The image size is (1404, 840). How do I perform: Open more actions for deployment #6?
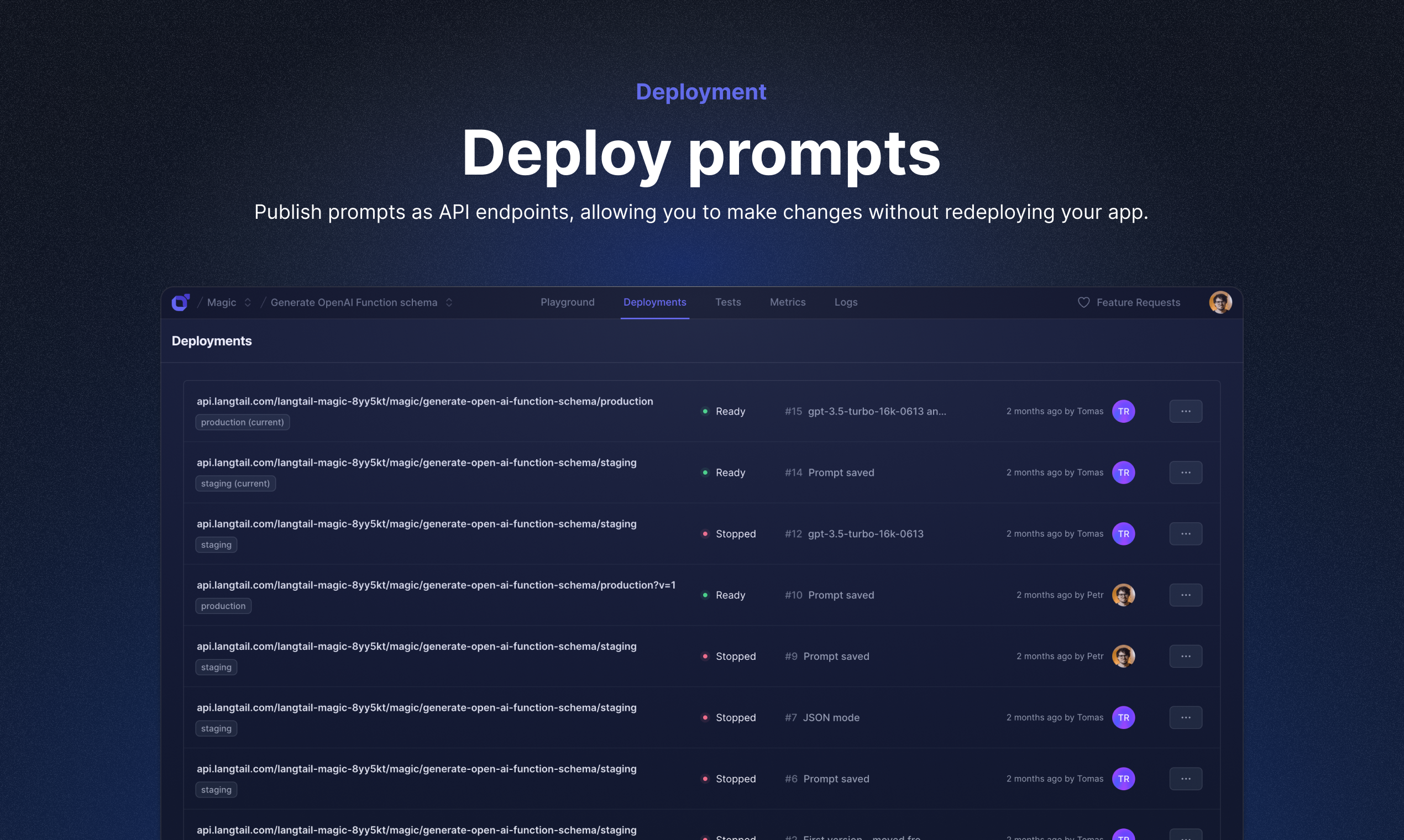coord(1185,779)
